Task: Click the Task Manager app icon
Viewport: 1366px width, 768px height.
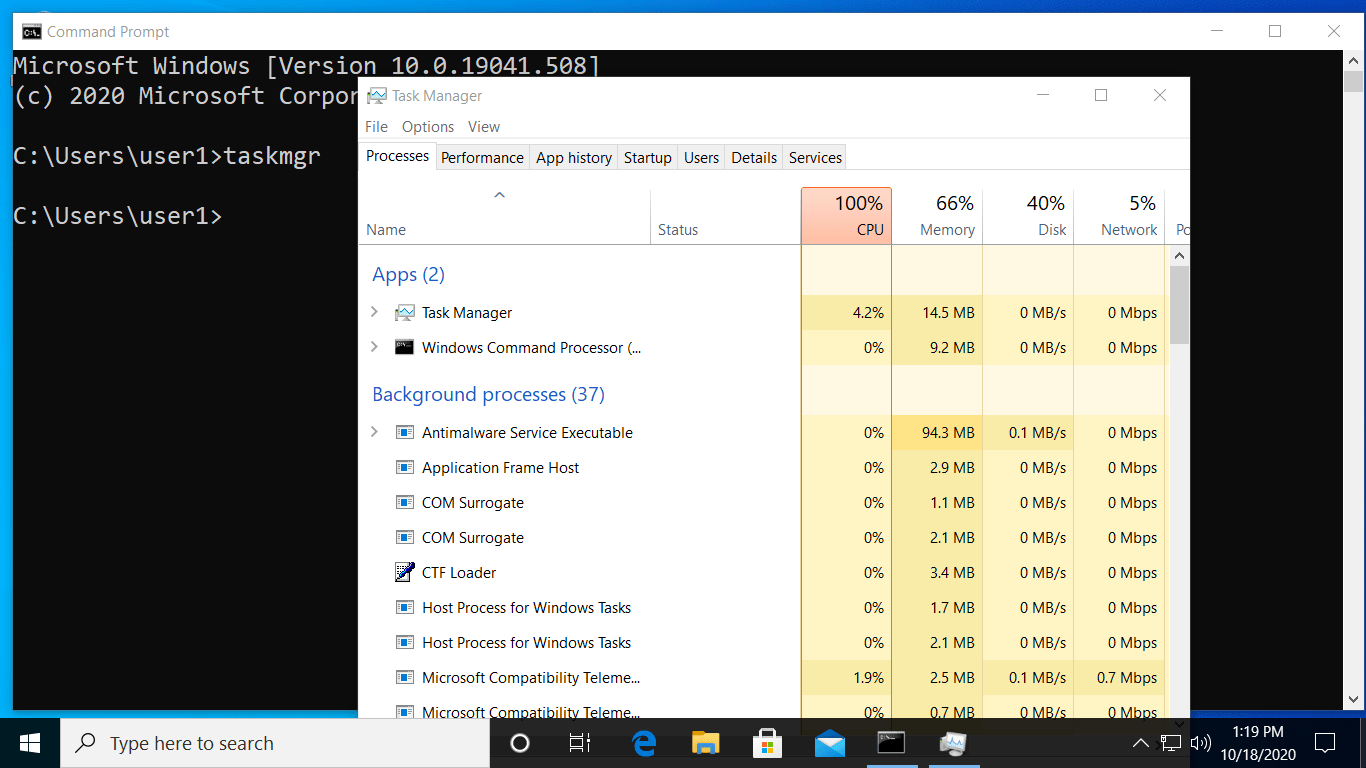Action: point(405,312)
